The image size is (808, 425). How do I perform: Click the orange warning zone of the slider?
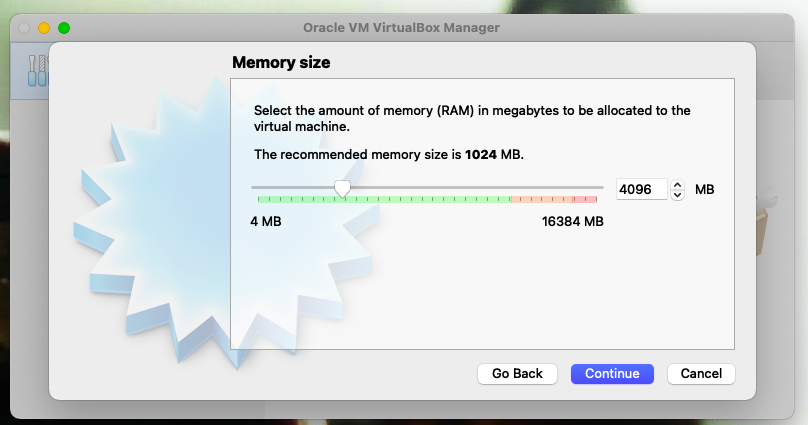tap(540, 200)
